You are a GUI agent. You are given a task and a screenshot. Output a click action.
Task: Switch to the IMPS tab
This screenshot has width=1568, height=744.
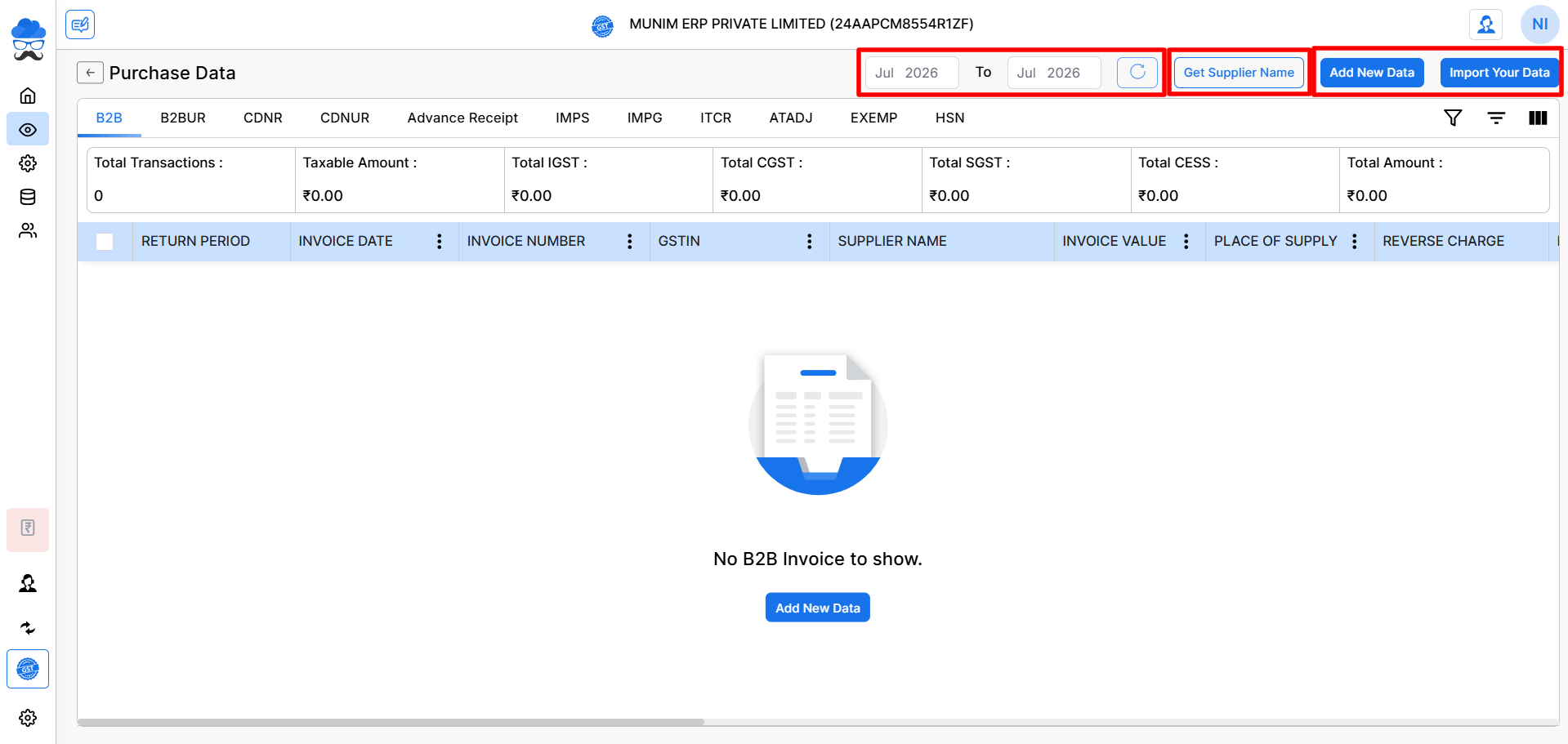coord(573,118)
